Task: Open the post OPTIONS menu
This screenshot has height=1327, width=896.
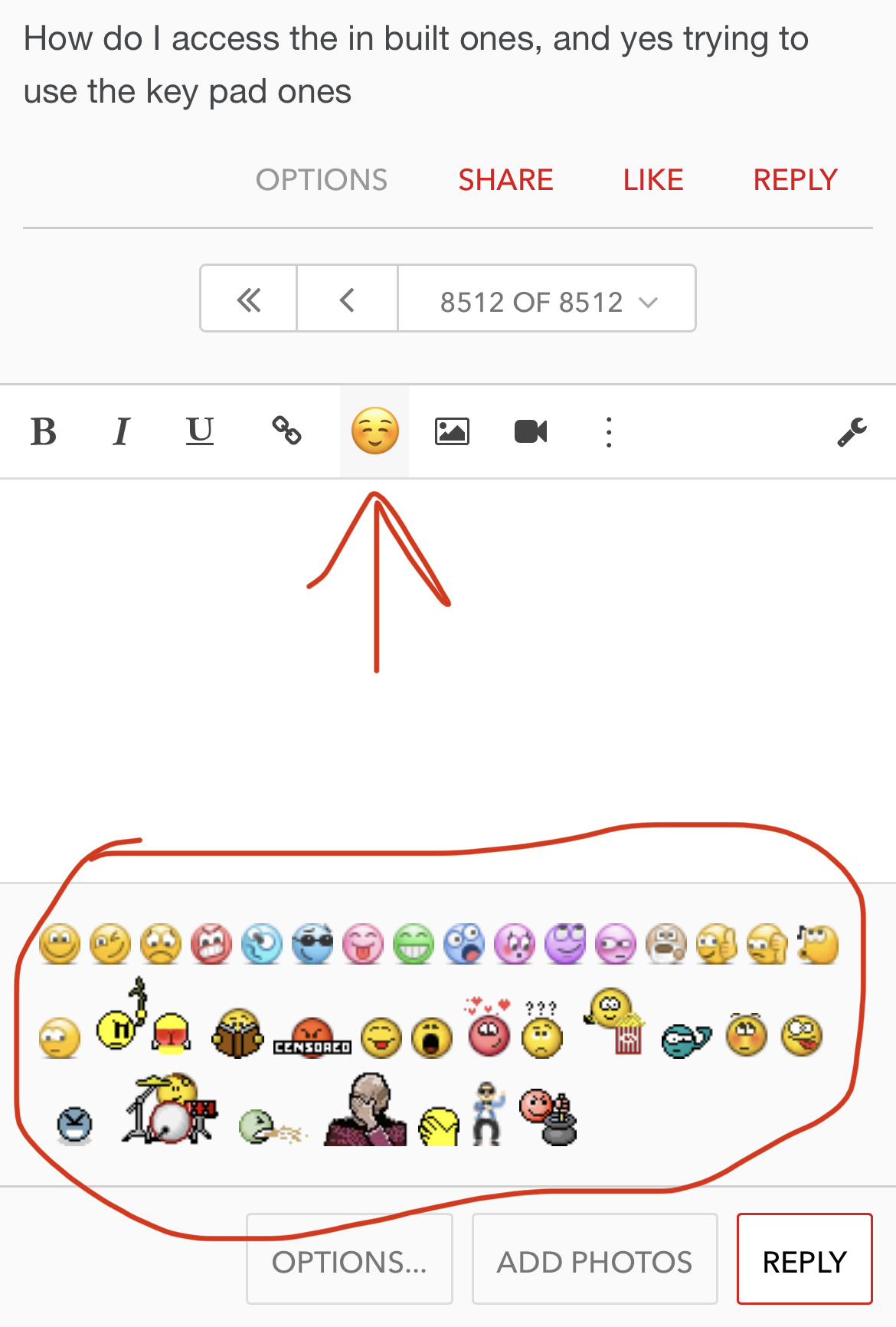Action: (x=322, y=180)
